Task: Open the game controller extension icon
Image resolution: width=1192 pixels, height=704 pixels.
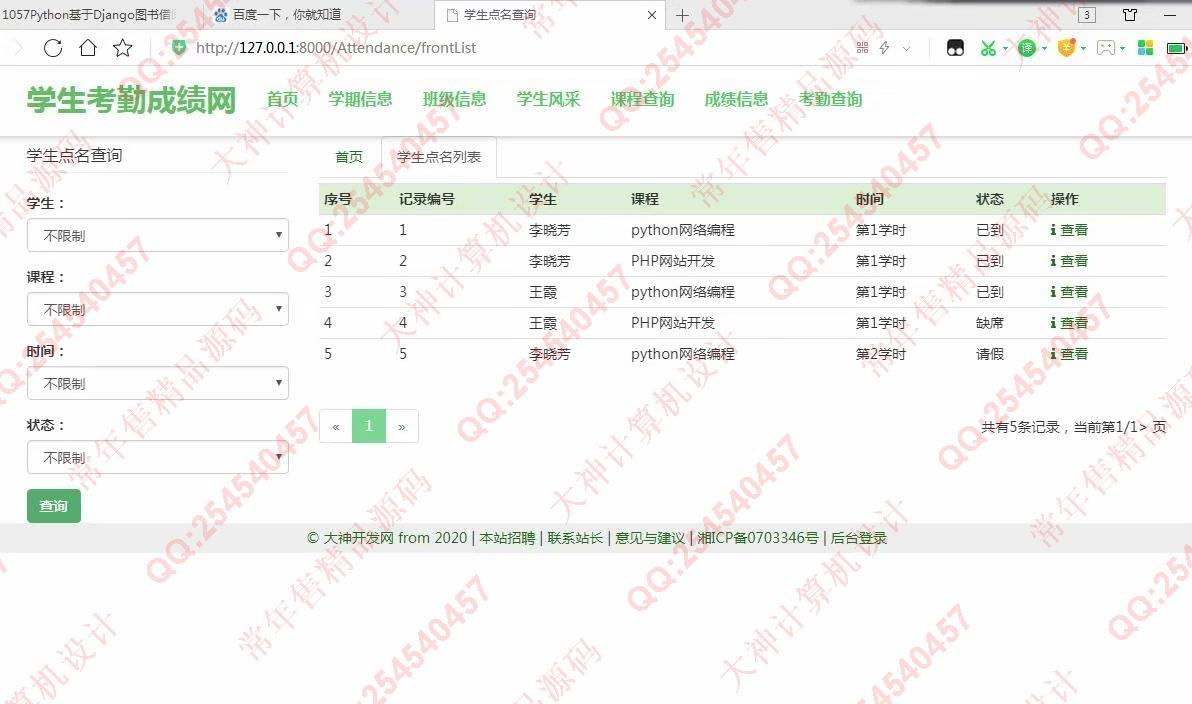Action: tap(1106, 48)
